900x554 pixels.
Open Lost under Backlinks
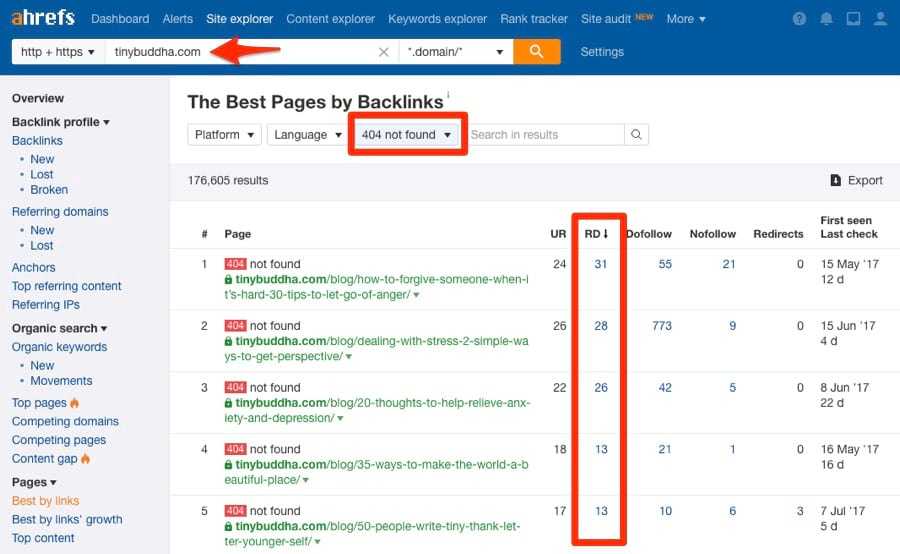point(41,174)
